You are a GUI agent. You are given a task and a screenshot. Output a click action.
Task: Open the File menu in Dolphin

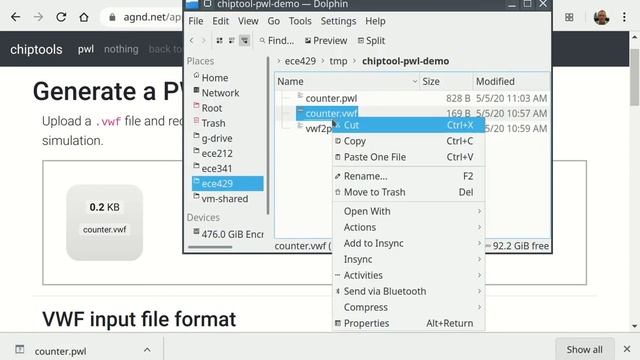(196, 21)
